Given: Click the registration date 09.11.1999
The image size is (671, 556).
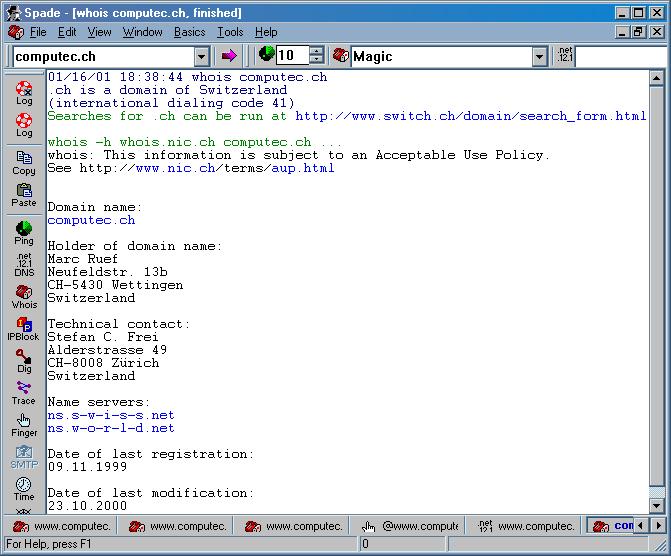Looking at the screenshot, I should coord(87,467).
